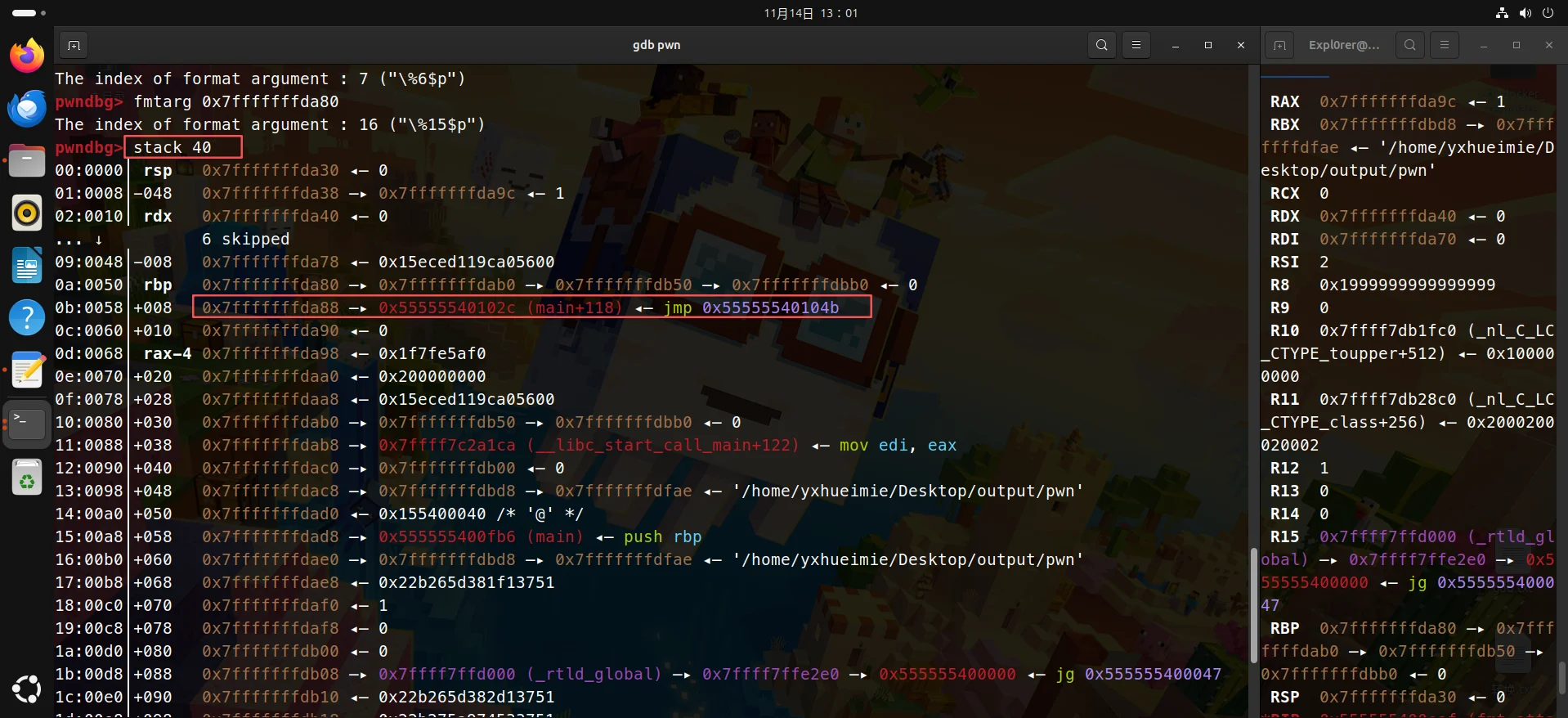Image resolution: width=1568 pixels, height=718 pixels.
Task: Open the hamburger menu in gdb pwn terminal
Action: tap(1136, 45)
